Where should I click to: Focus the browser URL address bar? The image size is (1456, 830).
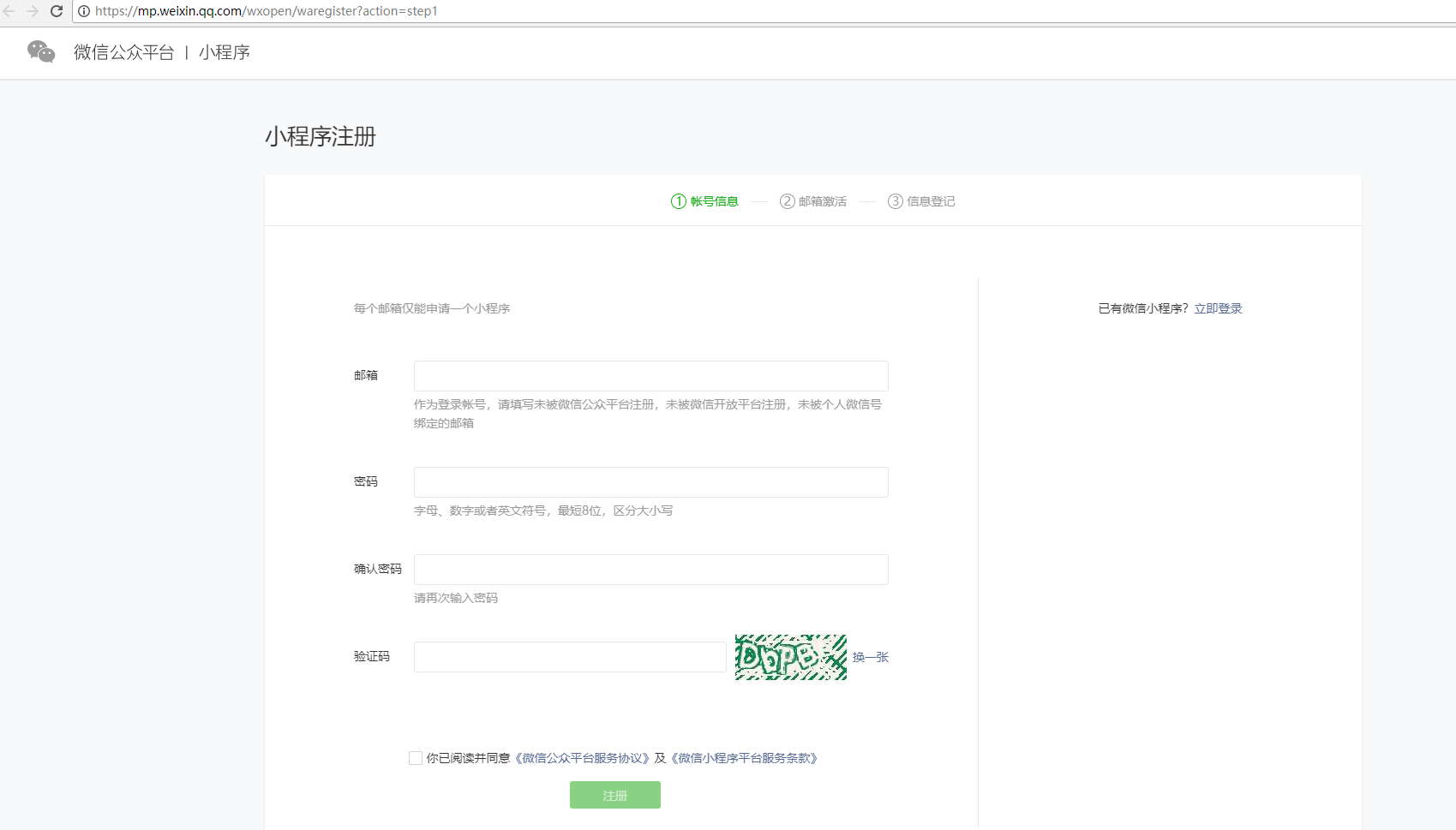763,11
